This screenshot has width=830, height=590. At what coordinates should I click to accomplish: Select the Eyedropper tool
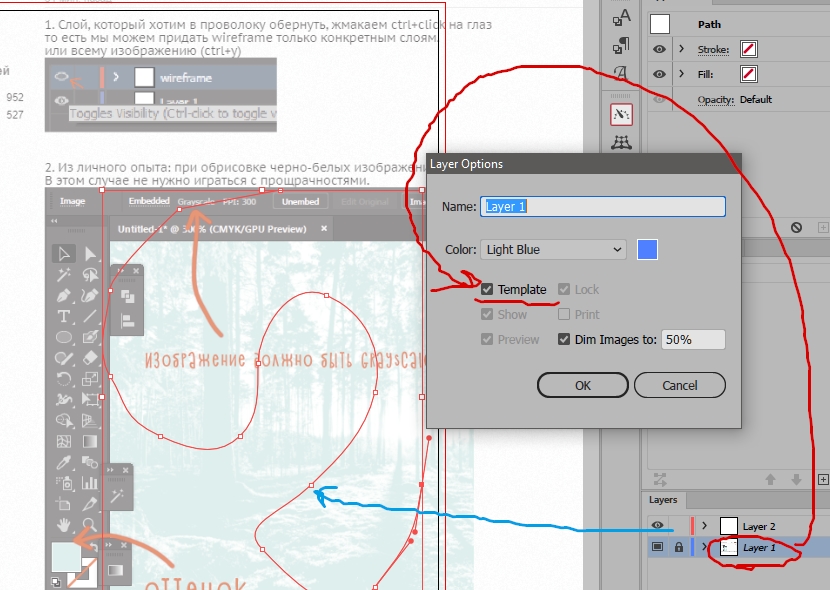pos(62,462)
